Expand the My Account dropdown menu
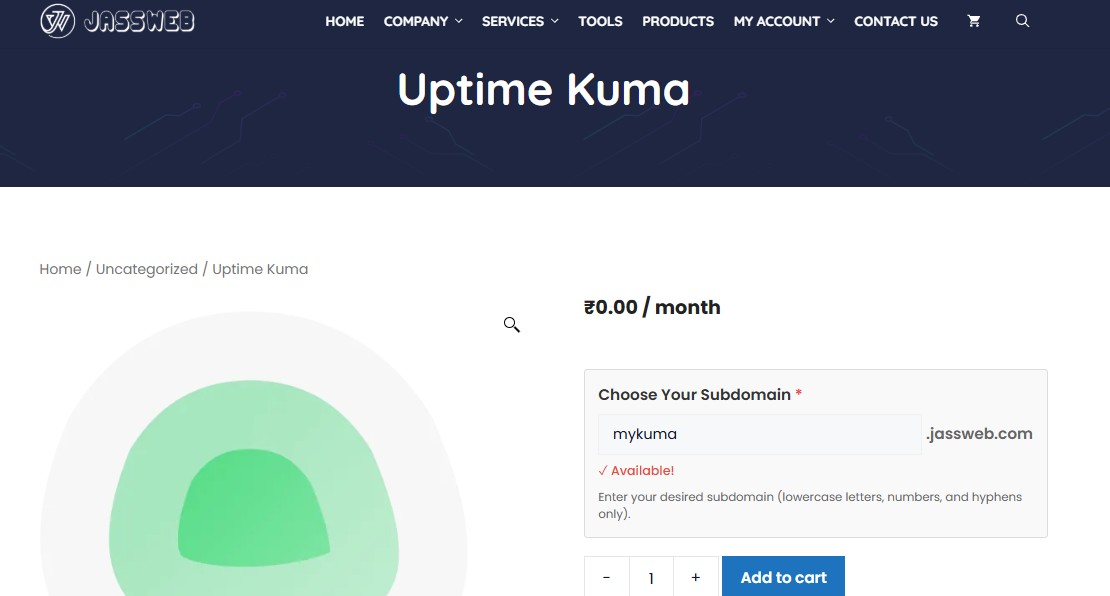The height and width of the screenshot is (596, 1110). [x=784, y=21]
